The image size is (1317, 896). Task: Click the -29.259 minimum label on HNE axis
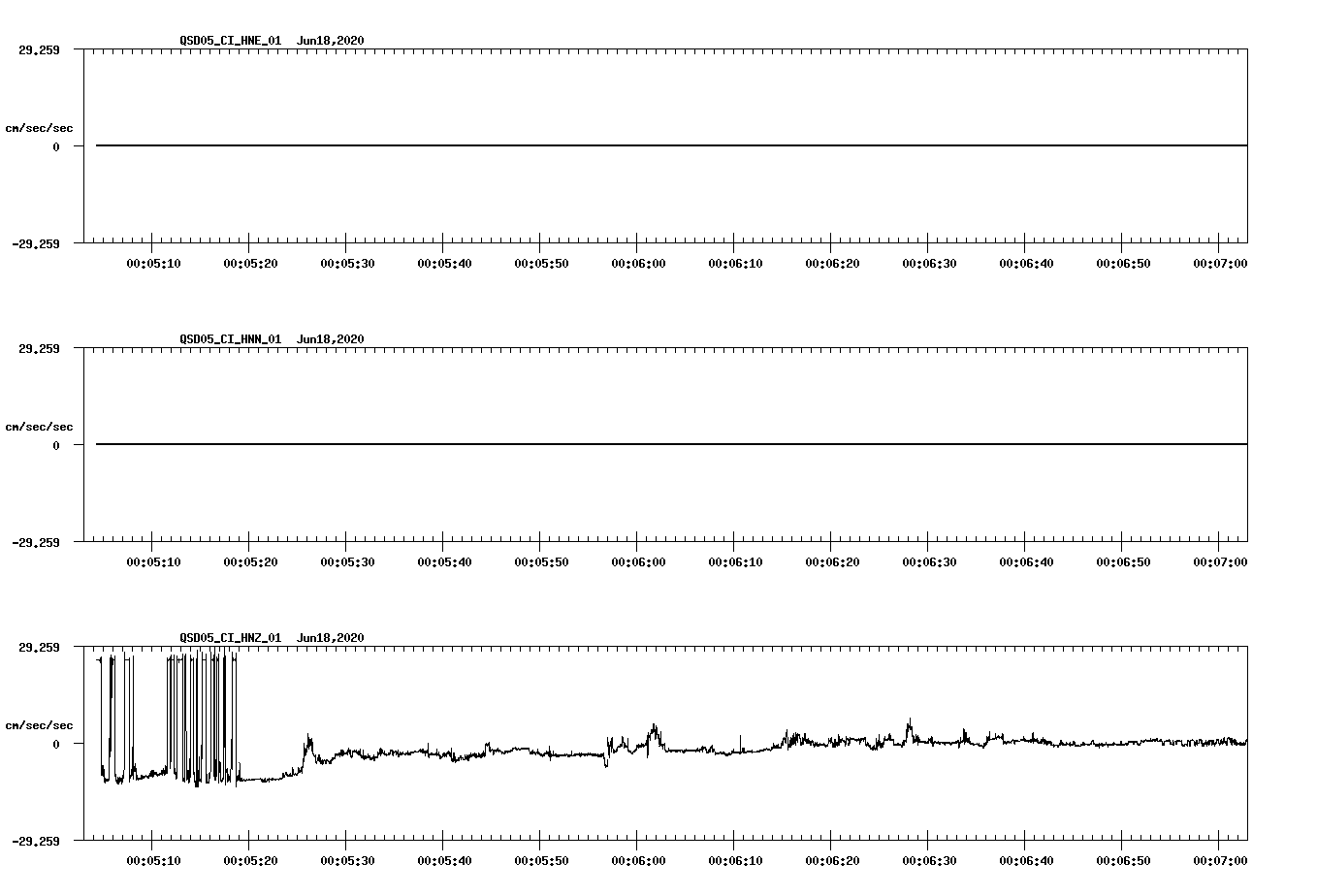point(36,244)
